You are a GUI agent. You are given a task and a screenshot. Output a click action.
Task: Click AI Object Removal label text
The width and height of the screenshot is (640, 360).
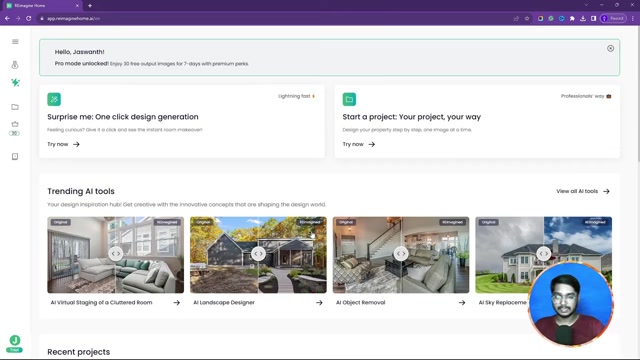pos(360,302)
